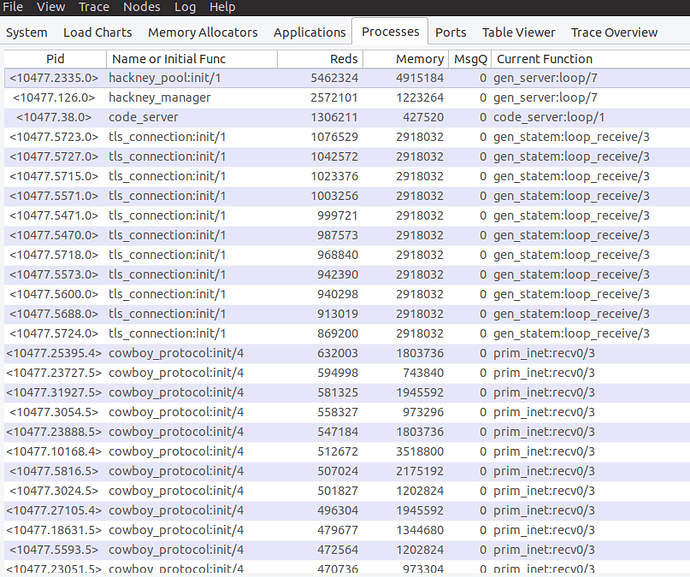Image resolution: width=690 pixels, height=577 pixels.
Task: Select pid <10477.5573.0> row
Action: pyautogui.click(x=347, y=275)
